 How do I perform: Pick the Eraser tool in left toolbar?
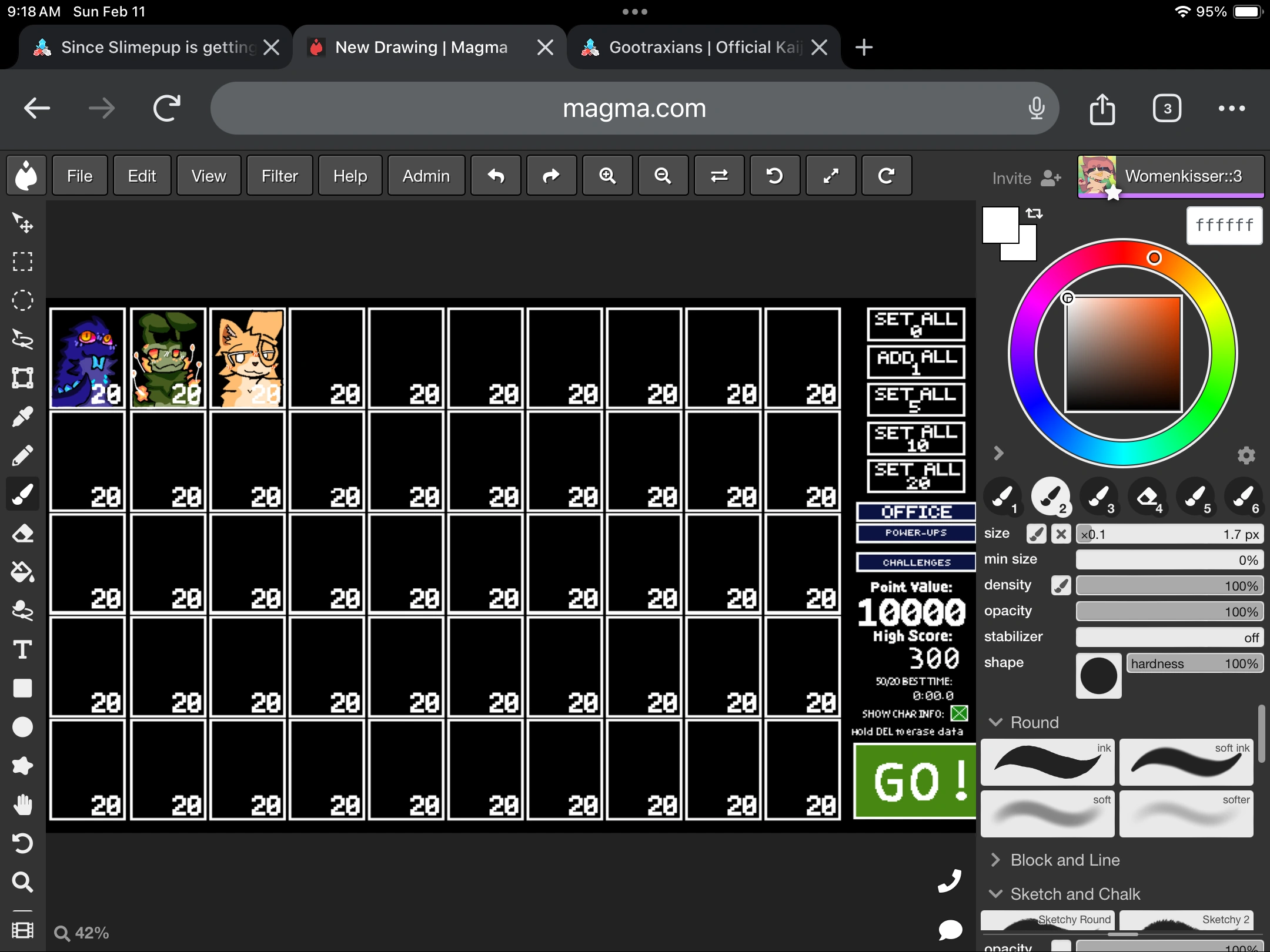pyautogui.click(x=22, y=533)
